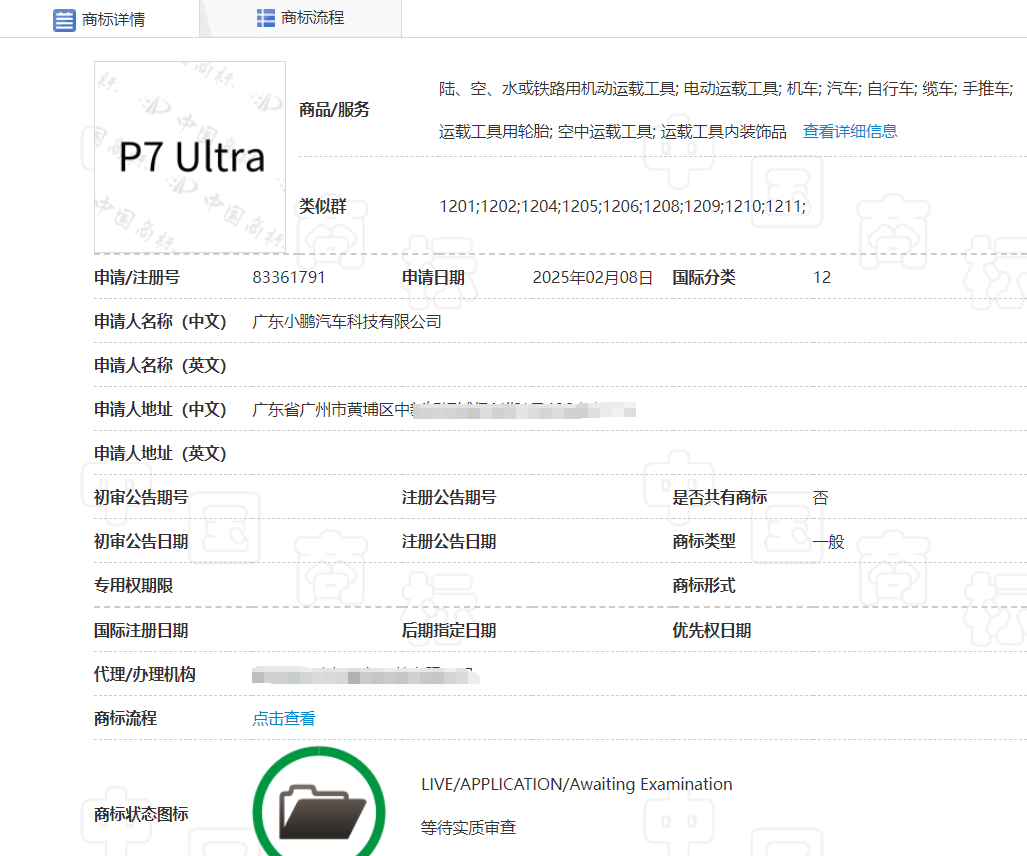
Task: Open the 商标详情 tab
Action: coord(100,19)
